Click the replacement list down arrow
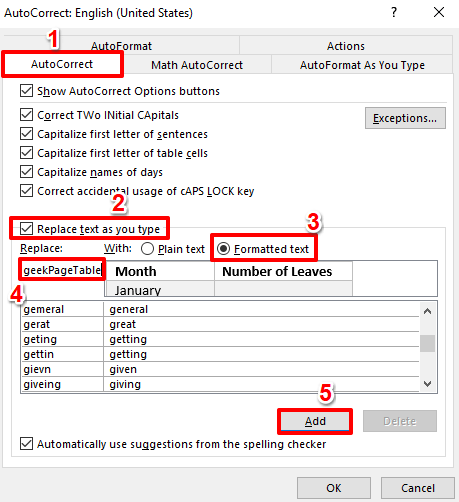 [427, 384]
